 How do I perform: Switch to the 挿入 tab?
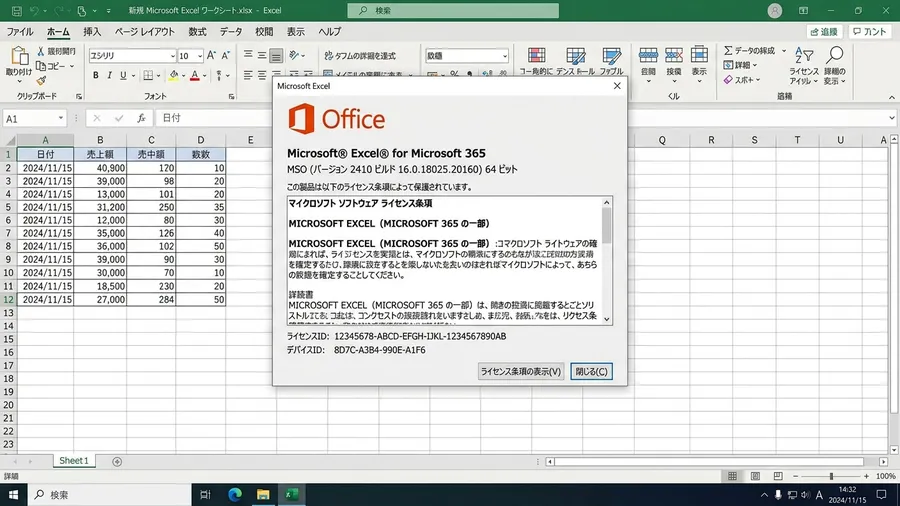click(92, 32)
